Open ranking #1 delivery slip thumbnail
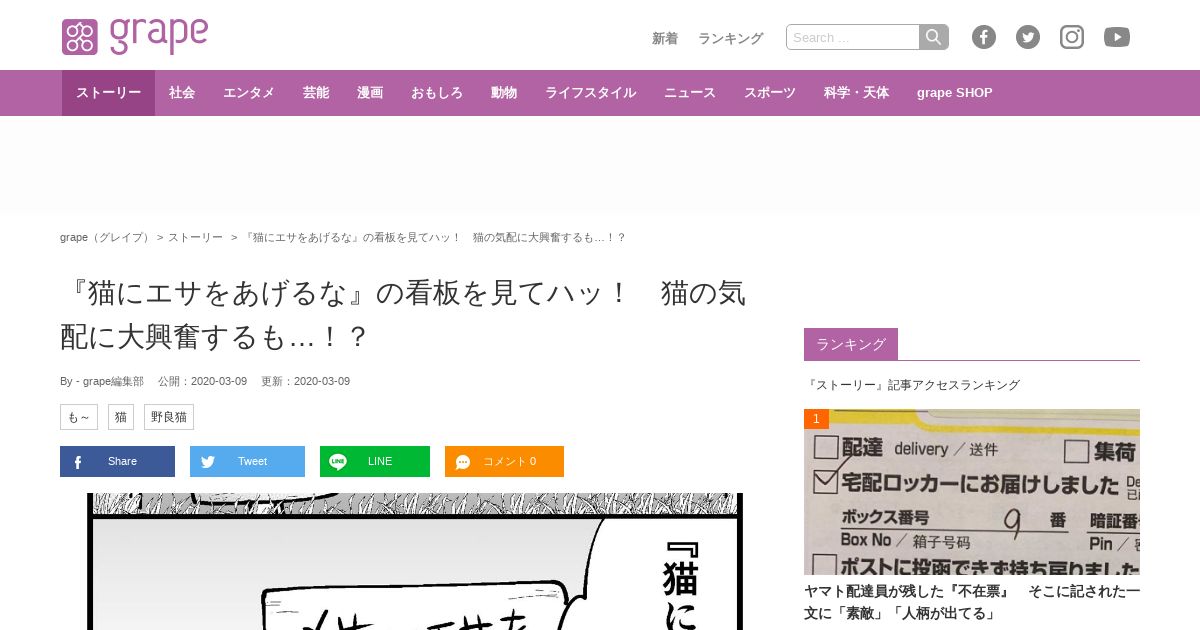Viewport: 1200px width, 630px height. pyautogui.click(x=972, y=492)
